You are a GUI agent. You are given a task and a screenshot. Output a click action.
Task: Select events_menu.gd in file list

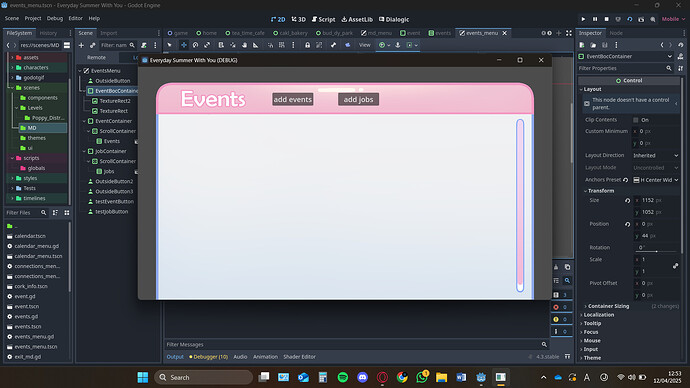(x=34, y=337)
